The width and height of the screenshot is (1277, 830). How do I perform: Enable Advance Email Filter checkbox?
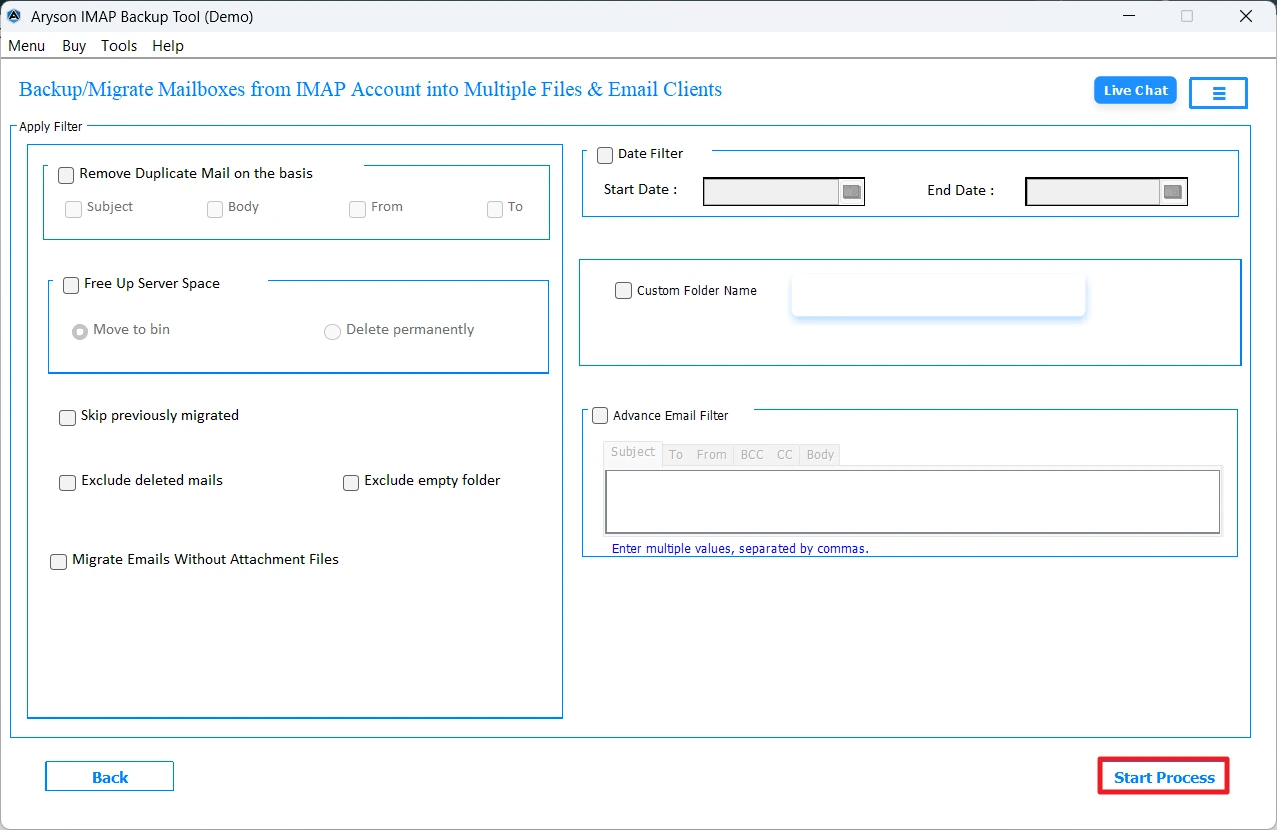coord(600,415)
